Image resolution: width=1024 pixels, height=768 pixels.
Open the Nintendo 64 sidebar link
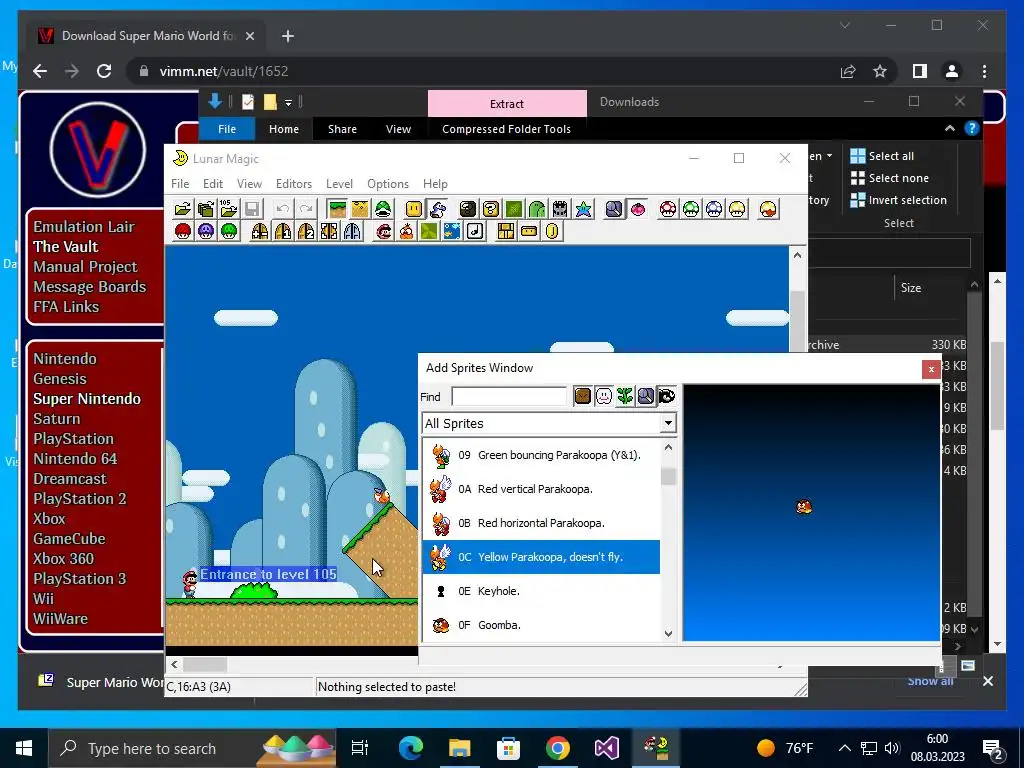(x=75, y=458)
